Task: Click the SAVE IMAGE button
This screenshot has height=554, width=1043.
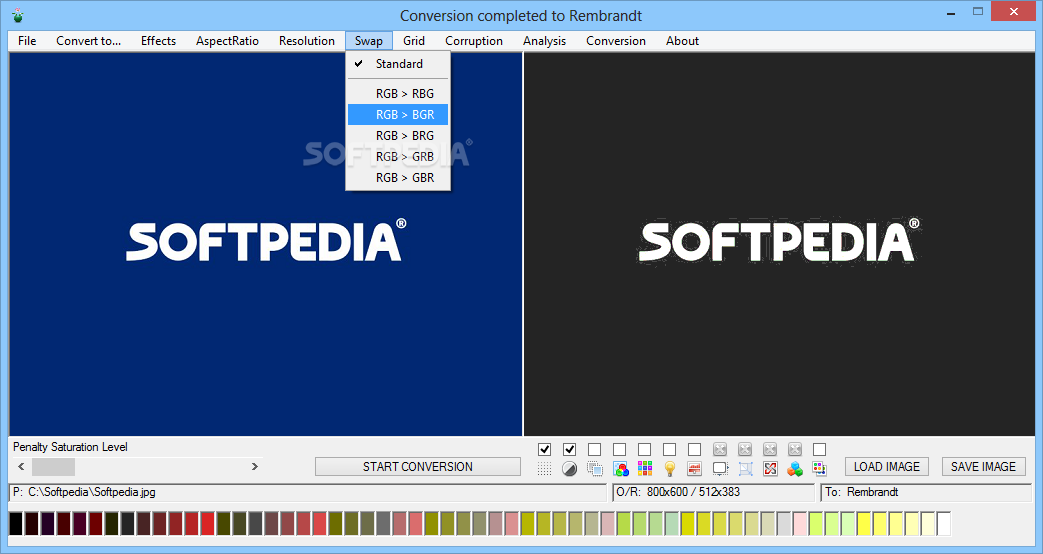Action: coord(983,466)
